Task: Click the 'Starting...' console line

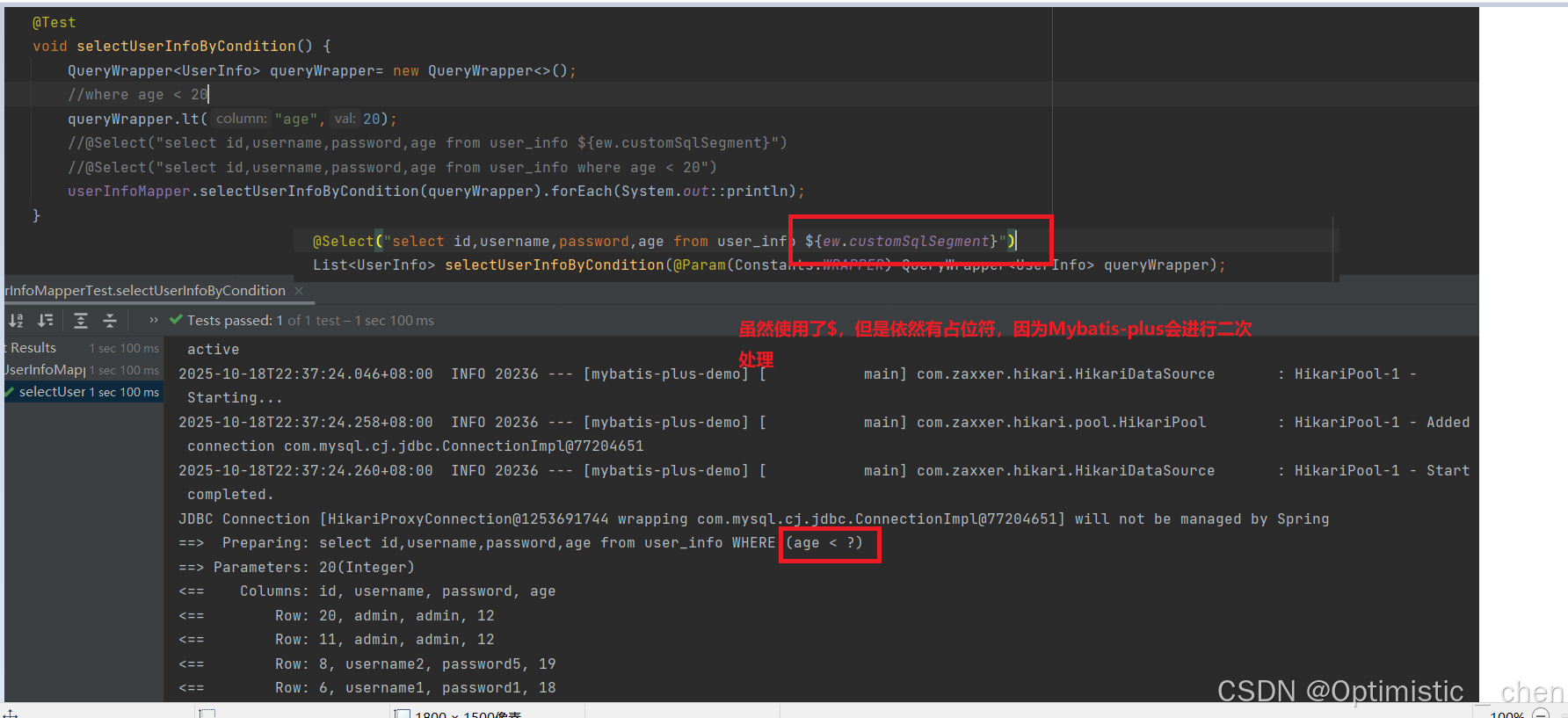Action: coord(235,398)
